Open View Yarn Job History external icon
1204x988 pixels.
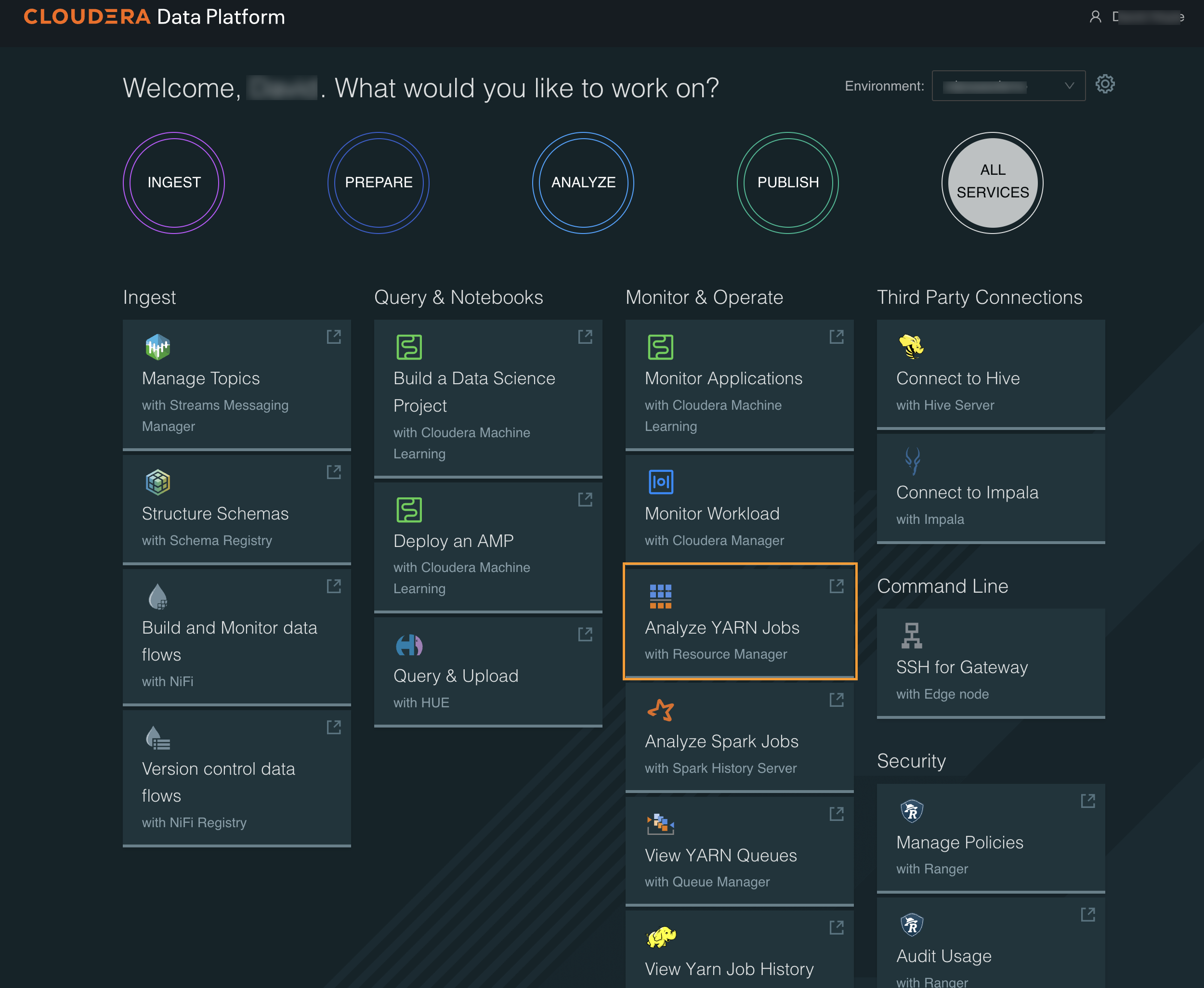pyautogui.click(x=836, y=928)
